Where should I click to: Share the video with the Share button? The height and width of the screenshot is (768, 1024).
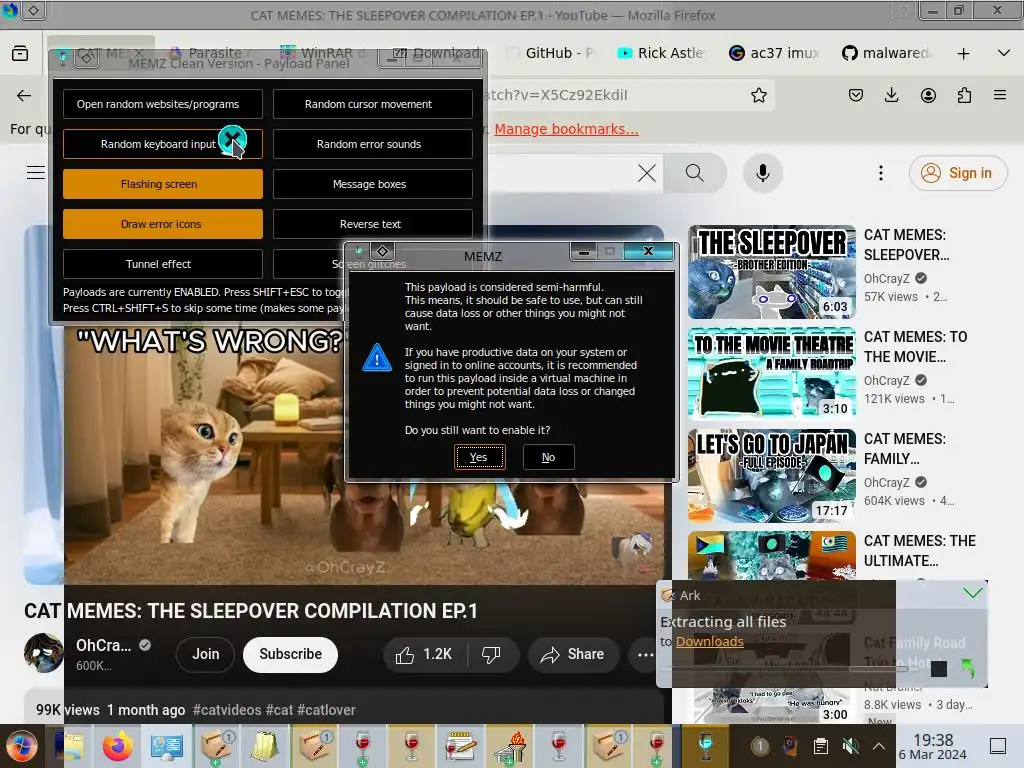click(573, 654)
